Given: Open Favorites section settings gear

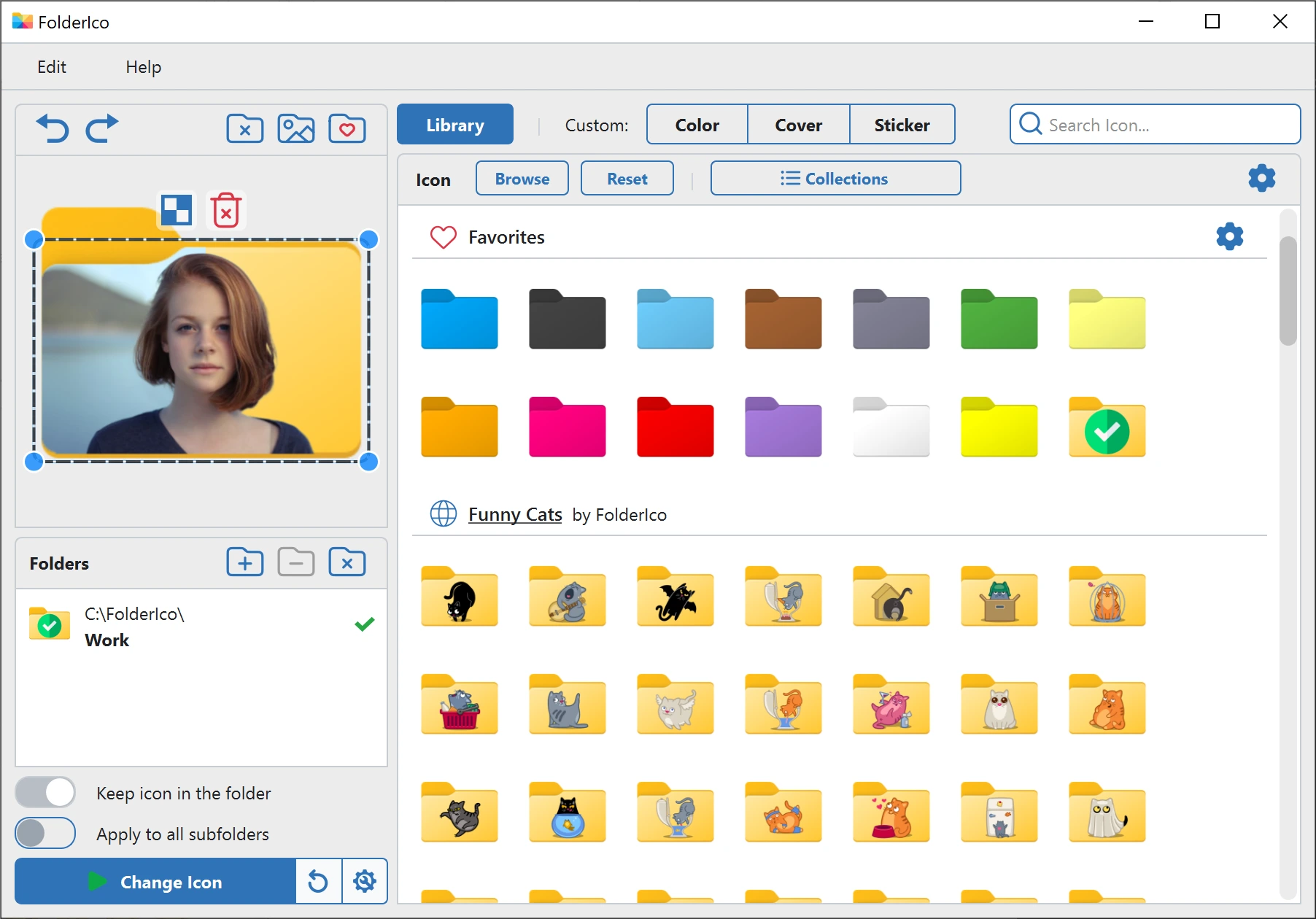Looking at the screenshot, I should (x=1230, y=236).
